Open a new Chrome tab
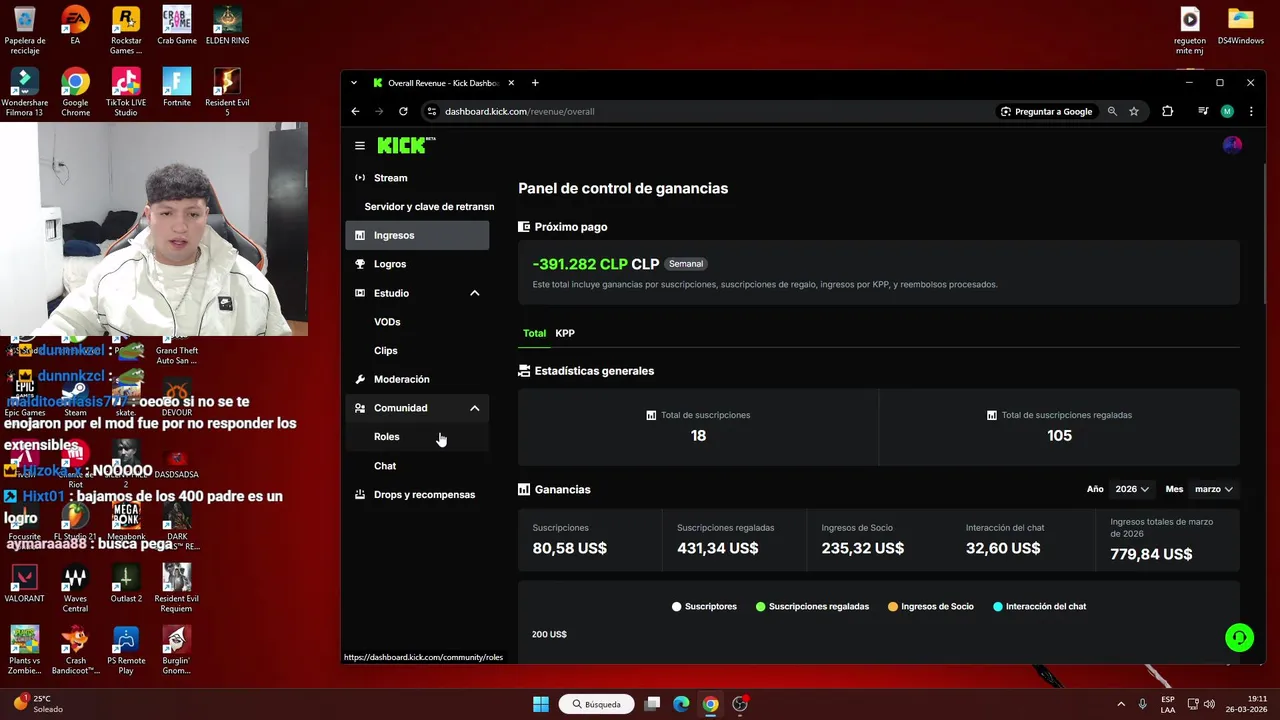The image size is (1280, 720). coord(535,83)
